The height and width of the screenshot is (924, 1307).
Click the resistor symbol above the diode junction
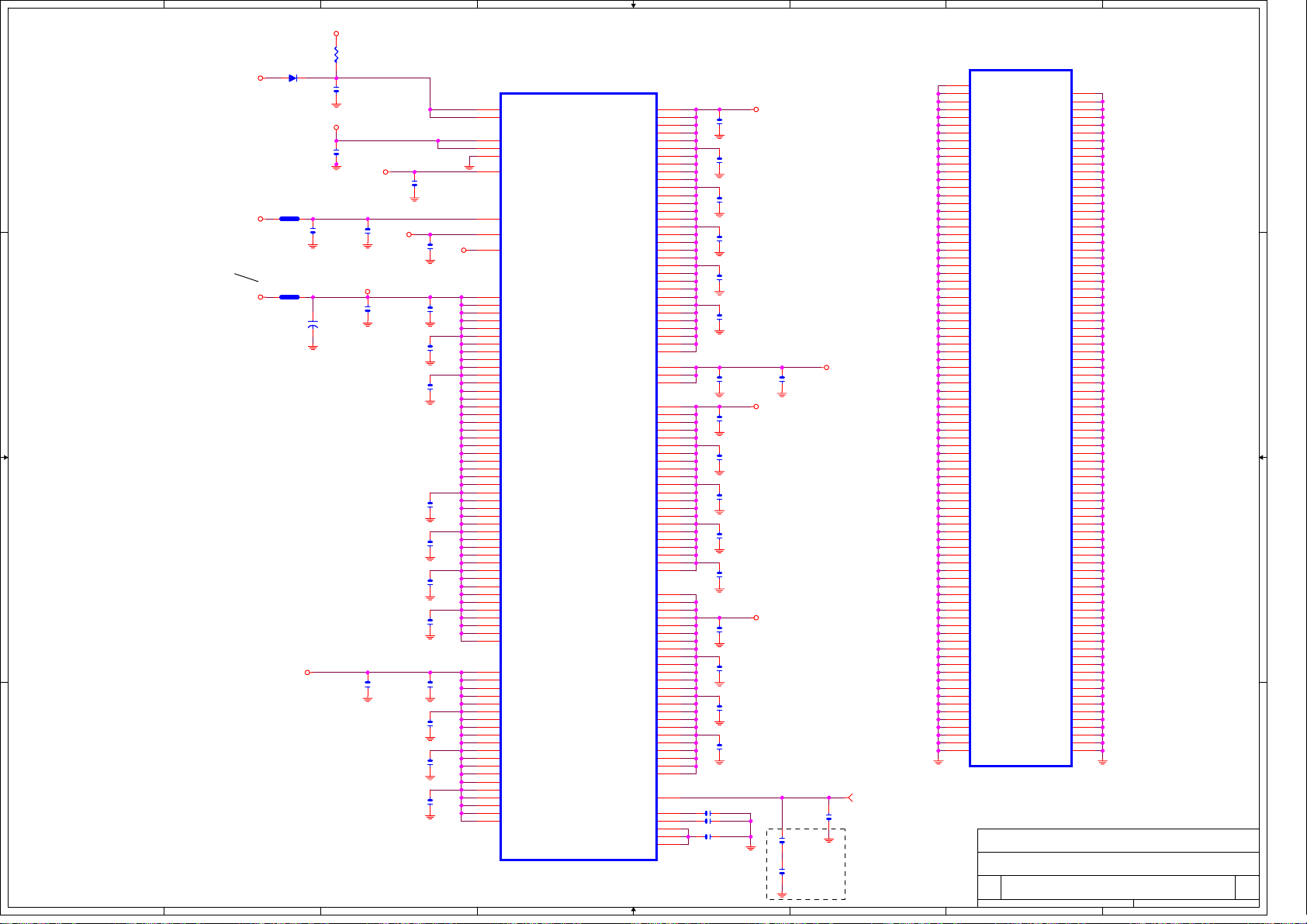tap(336, 54)
